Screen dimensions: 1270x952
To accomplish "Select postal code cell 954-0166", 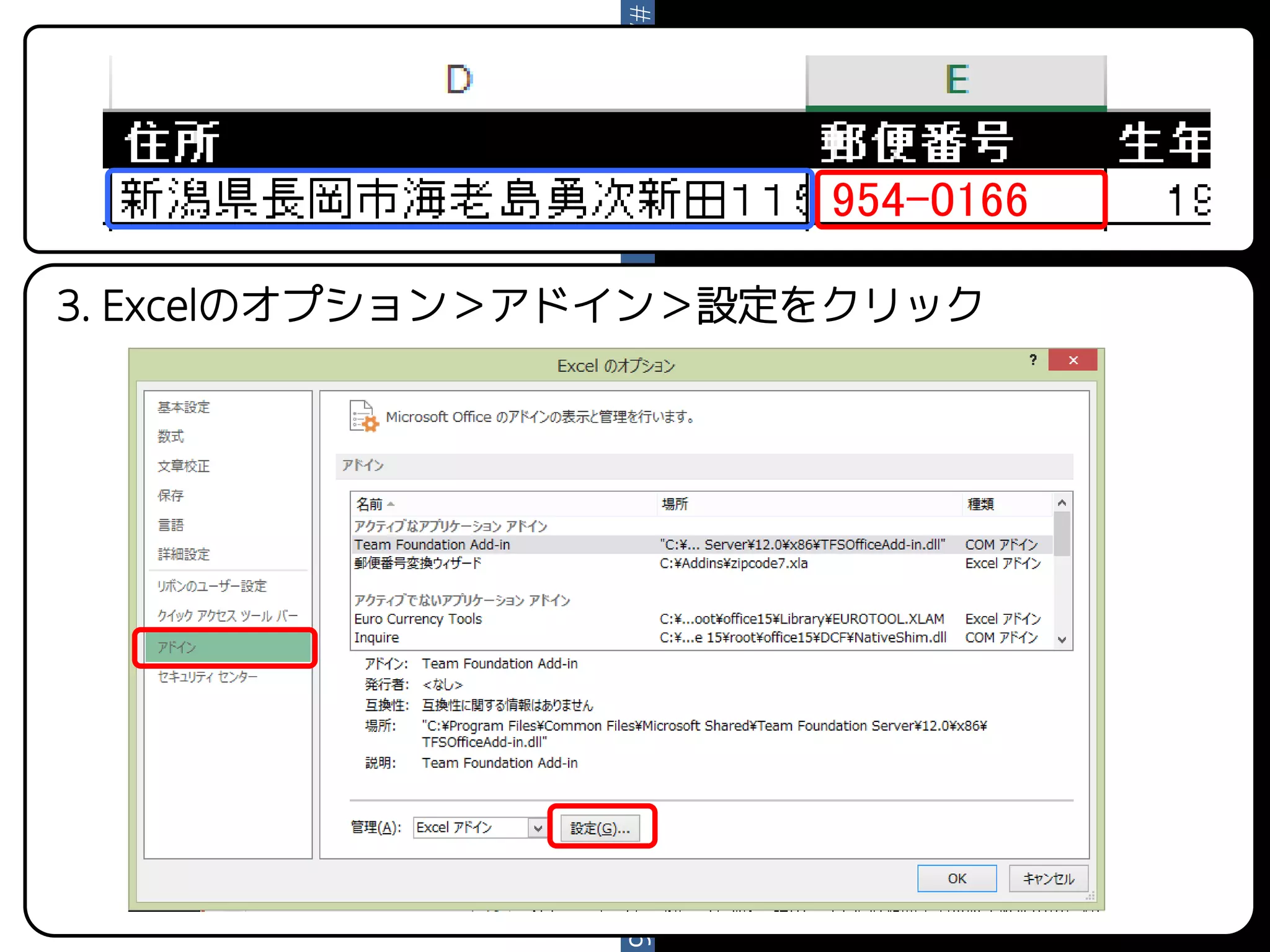I will coord(961,200).
